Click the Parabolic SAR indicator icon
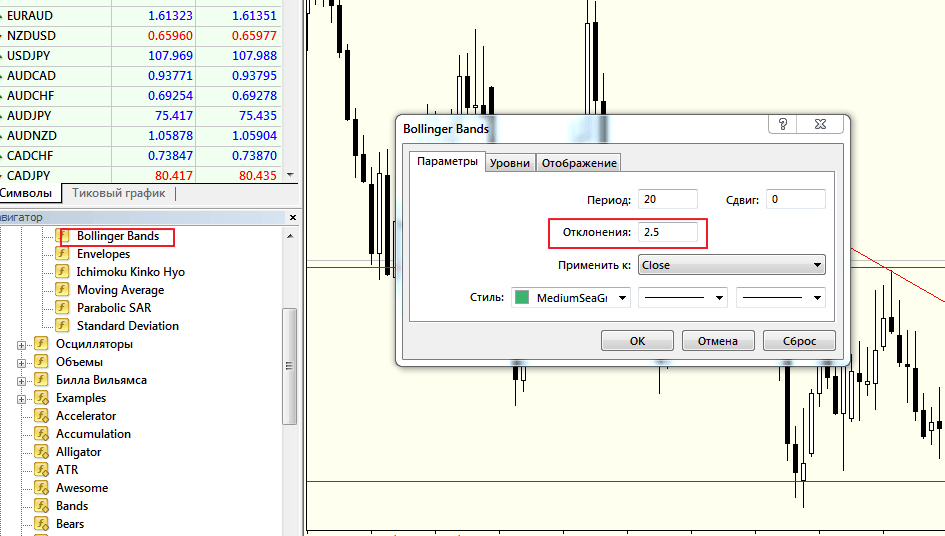Viewport: 945px width, 536px height. pos(62,308)
